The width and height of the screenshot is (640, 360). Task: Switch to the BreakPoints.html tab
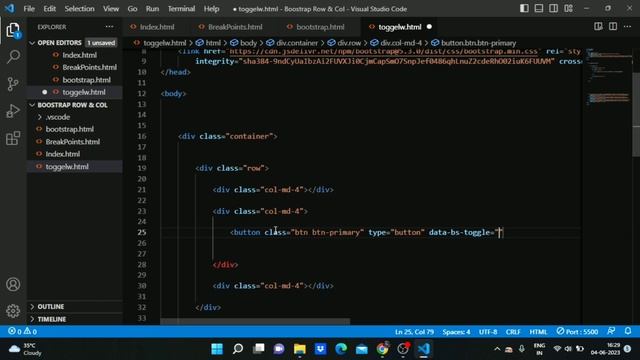coord(235,27)
